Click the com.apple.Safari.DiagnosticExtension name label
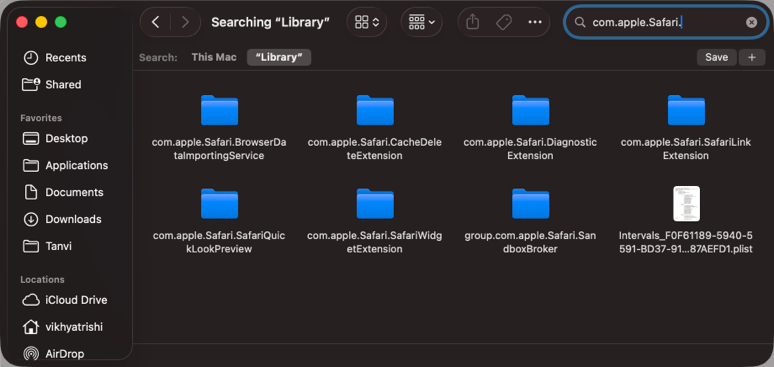This screenshot has height=367, width=774. pos(530,149)
